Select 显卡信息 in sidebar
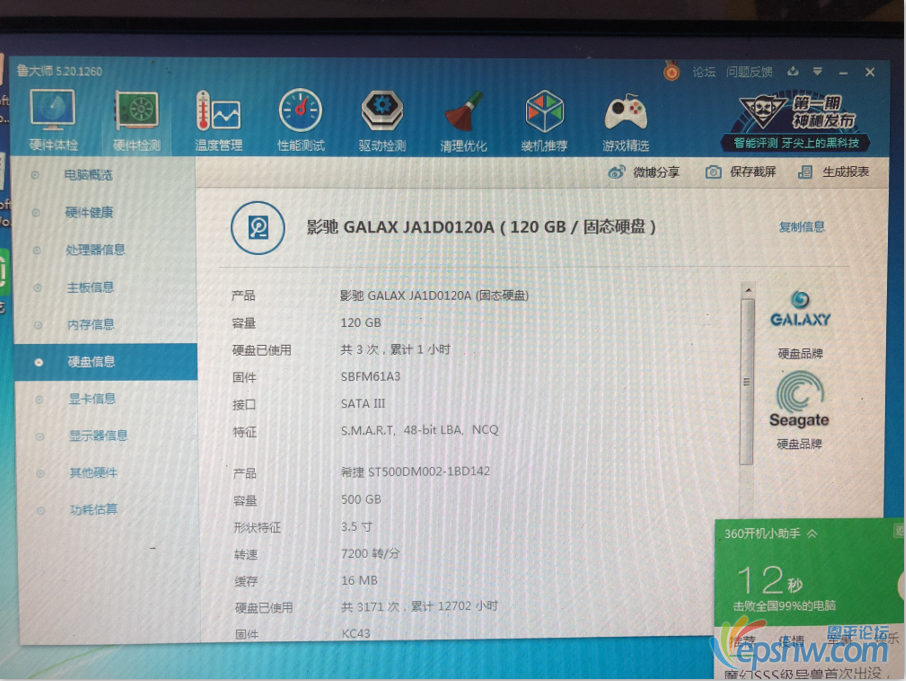The width and height of the screenshot is (906, 681). pos(92,399)
